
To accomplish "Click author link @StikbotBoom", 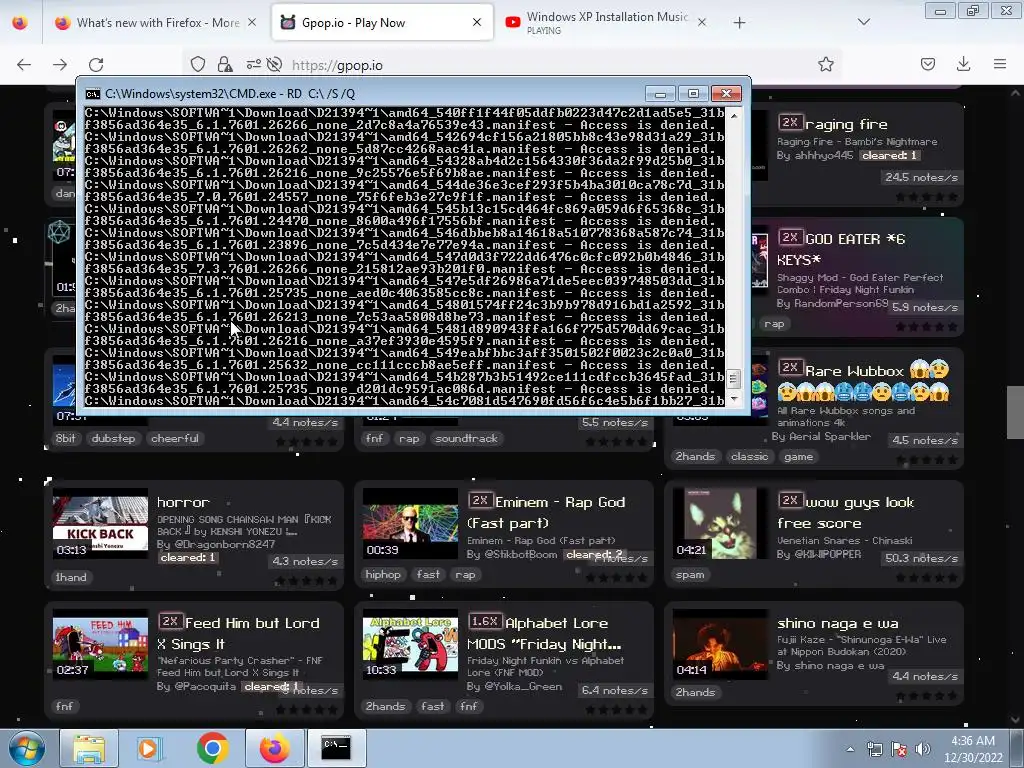I will click(520, 554).
